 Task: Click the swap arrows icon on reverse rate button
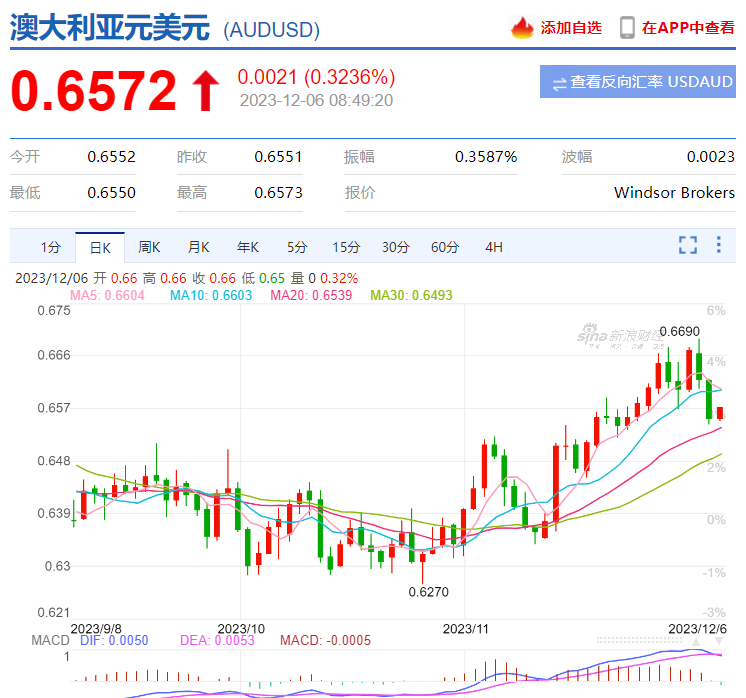point(559,82)
